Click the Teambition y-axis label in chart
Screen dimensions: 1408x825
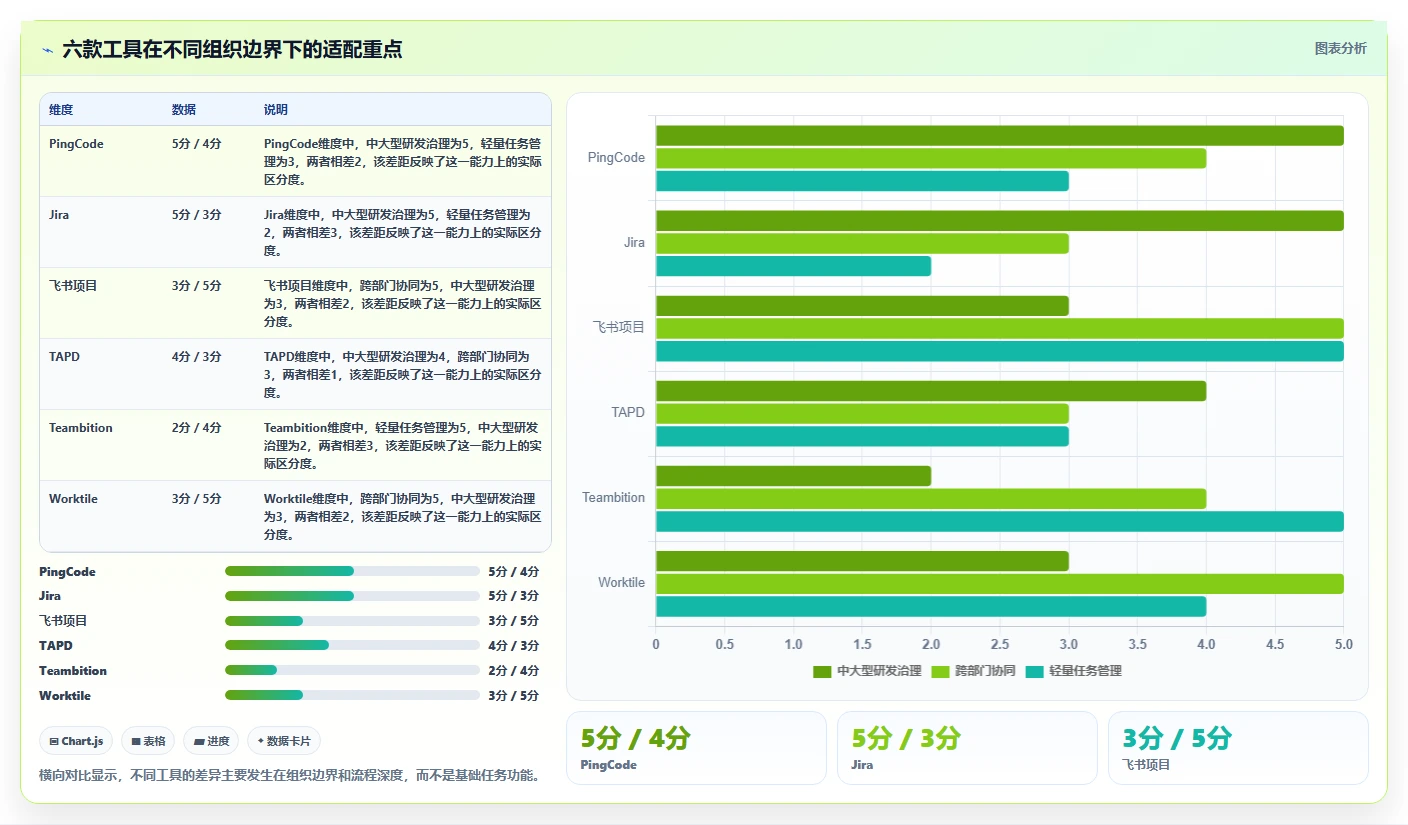point(614,498)
